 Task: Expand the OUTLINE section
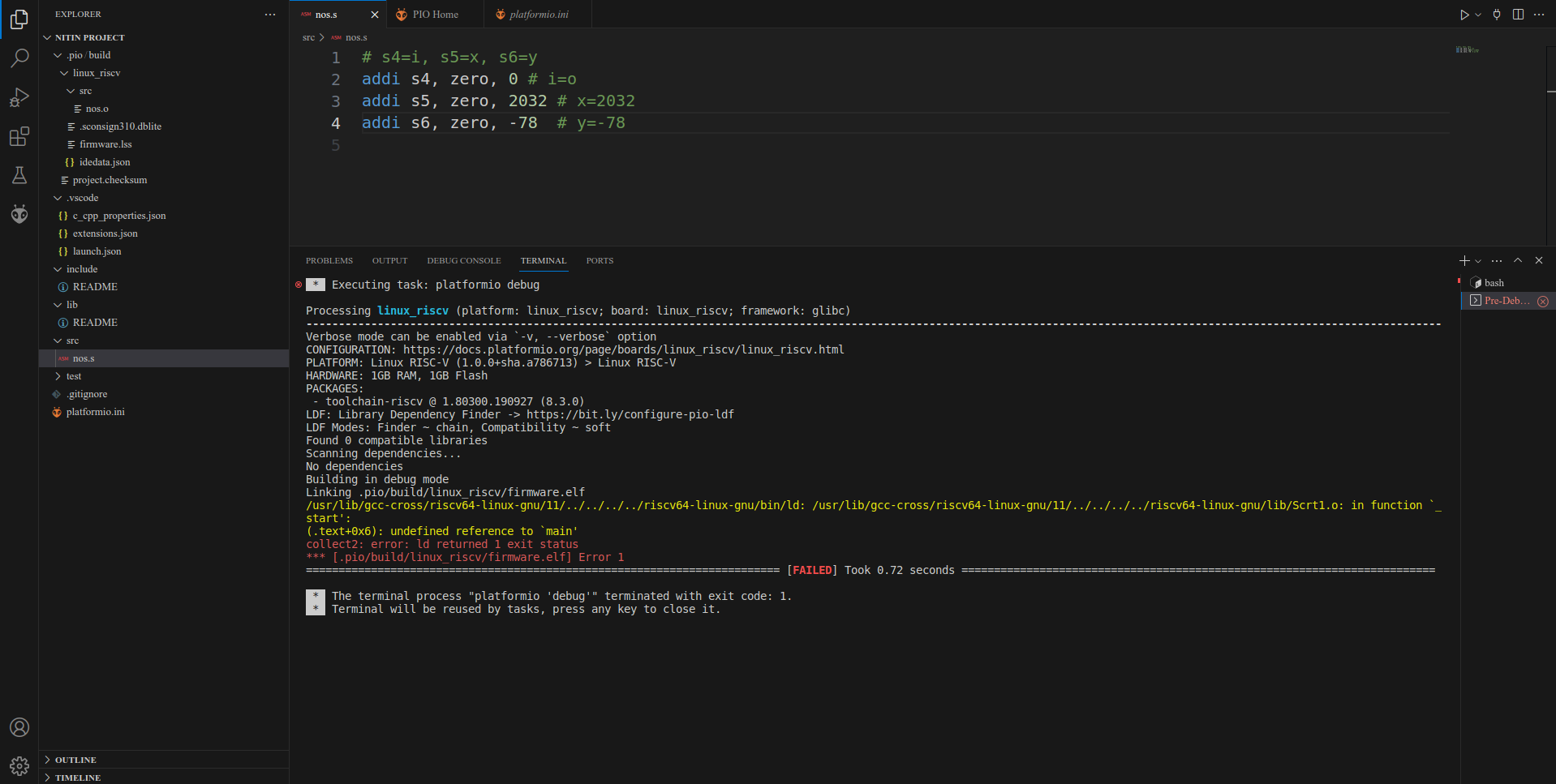pos(164,760)
